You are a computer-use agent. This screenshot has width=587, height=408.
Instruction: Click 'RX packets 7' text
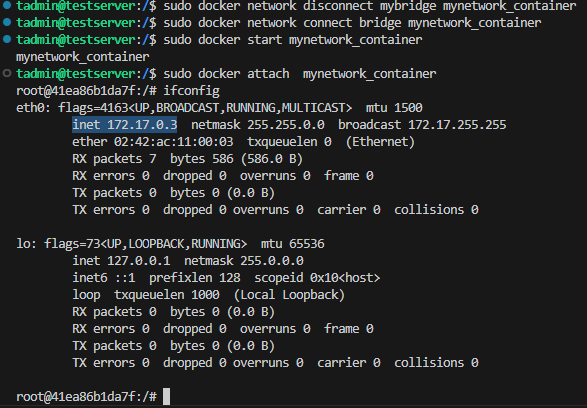(x=114, y=159)
